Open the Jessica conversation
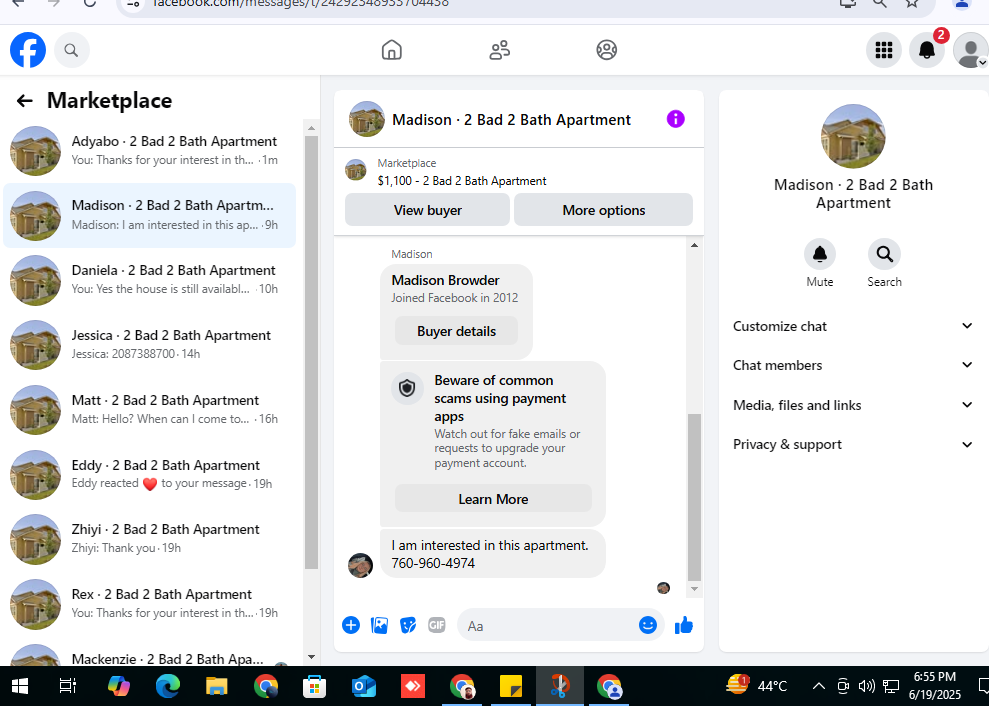This screenshot has width=989, height=706. [149, 344]
